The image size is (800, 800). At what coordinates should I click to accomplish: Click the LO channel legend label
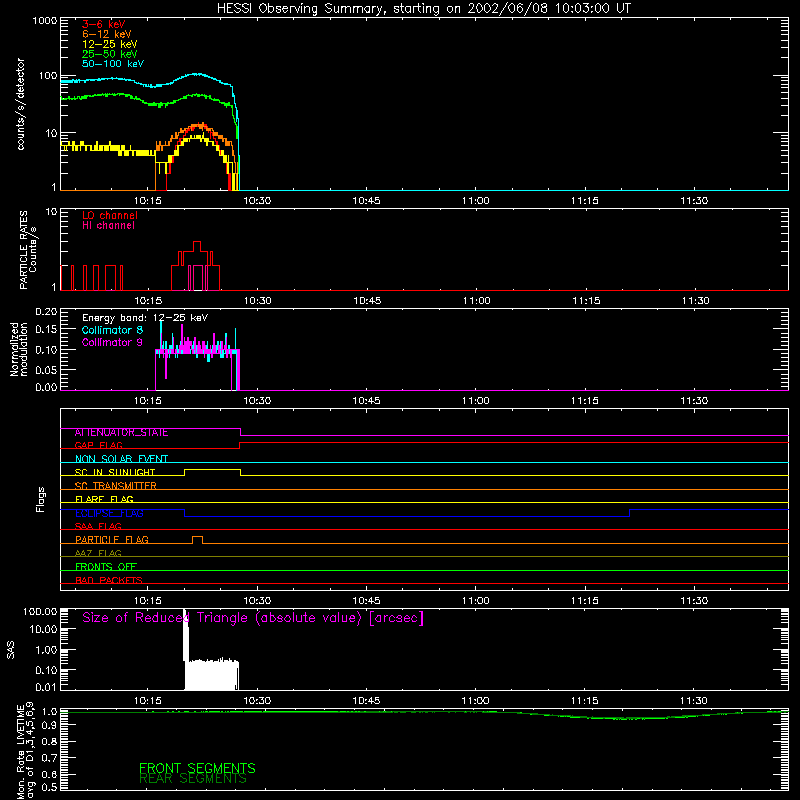110,215
